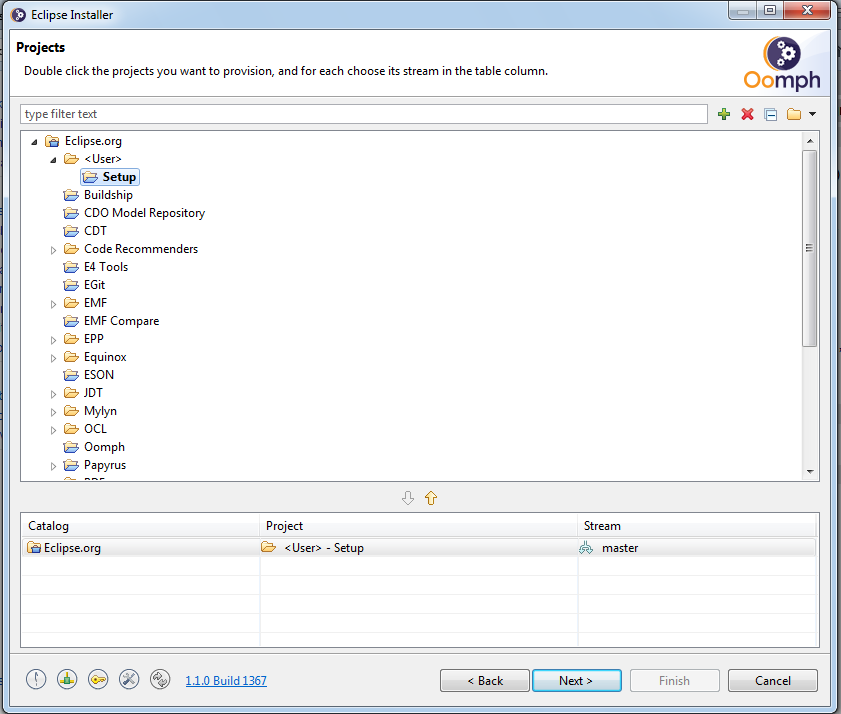The width and height of the screenshot is (841, 714).
Task: Expand the Equinox tree node
Action: coord(53,358)
